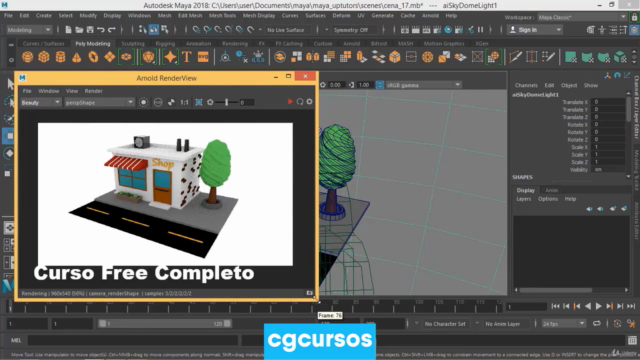Screen dimensions: 640x360
Task: Toggle the No Live Surface field
Action: [x=289, y=30]
